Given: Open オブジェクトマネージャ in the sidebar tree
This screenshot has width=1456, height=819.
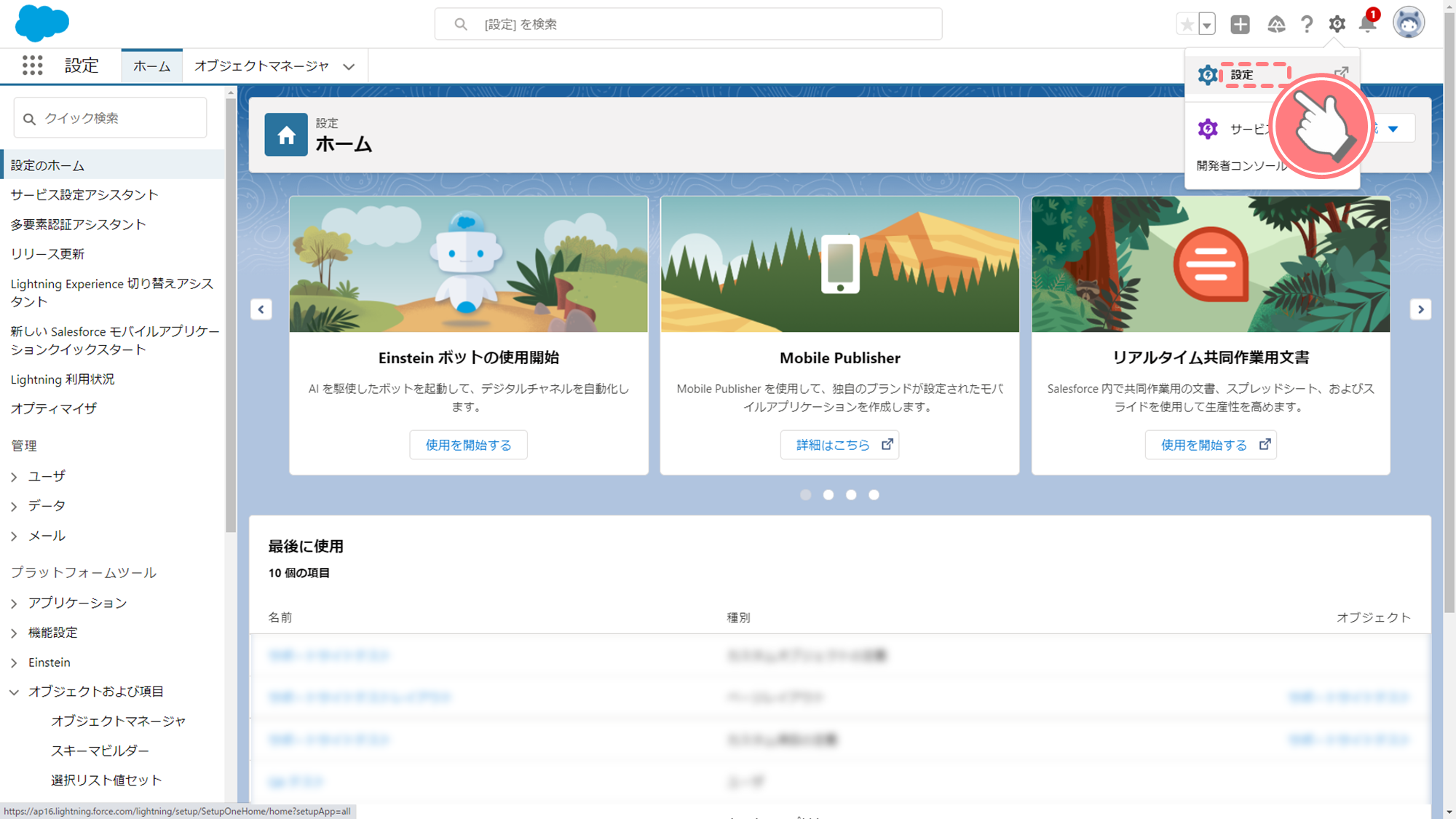Looking at the screenshot, I should [119, 721].
